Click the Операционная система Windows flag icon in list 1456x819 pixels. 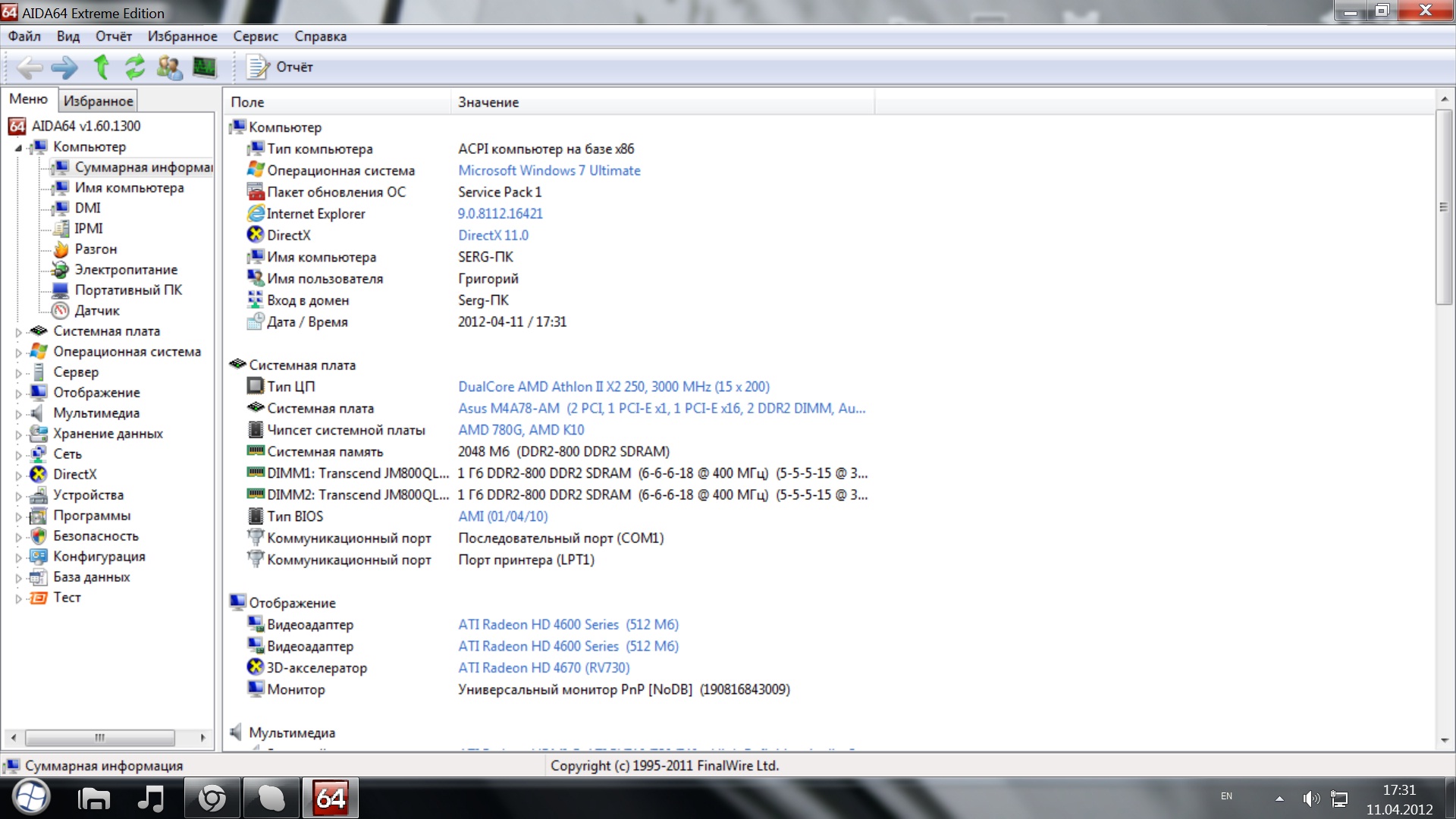click(256, 170)
